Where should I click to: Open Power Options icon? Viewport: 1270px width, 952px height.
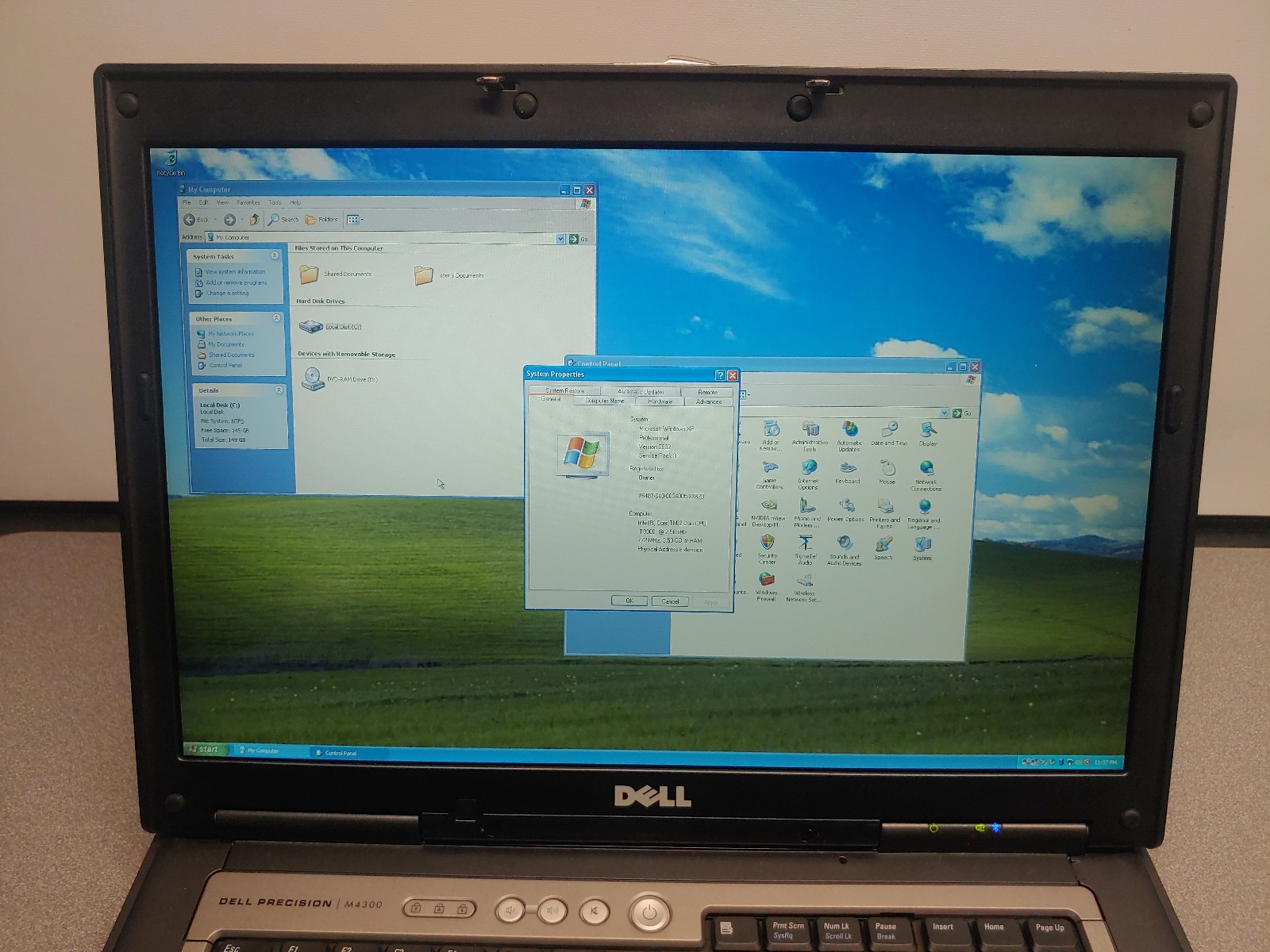pyautogui.click(x=845, y=510)
